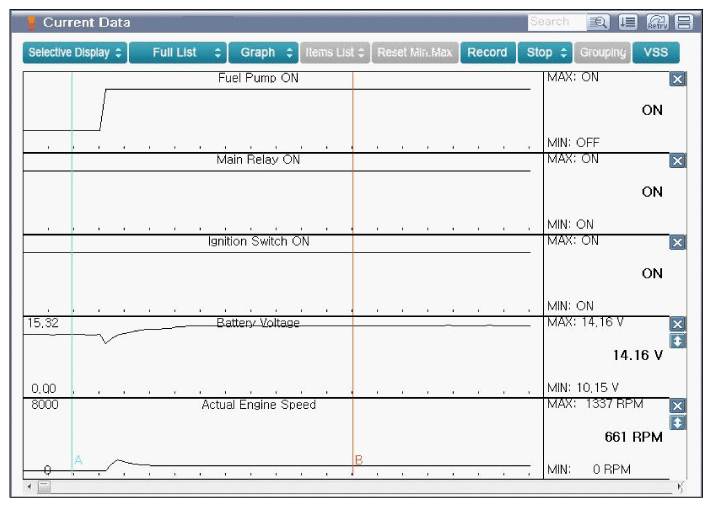Screen dimensions: 712x507
Task: Click the VSS button
Action: pos(656,53)
